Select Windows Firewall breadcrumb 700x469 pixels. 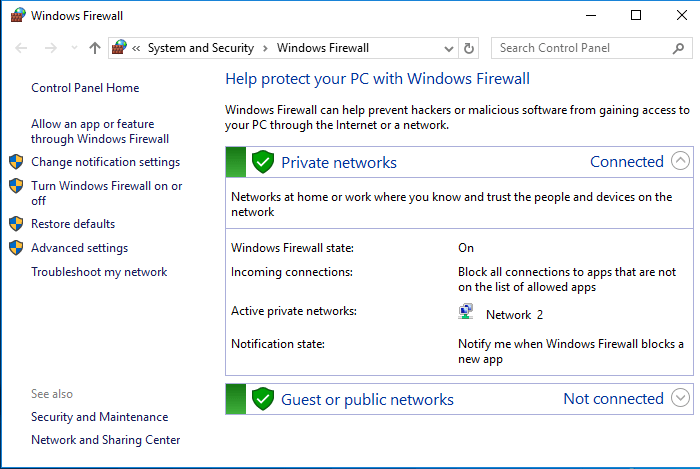(x=323, y=48)
